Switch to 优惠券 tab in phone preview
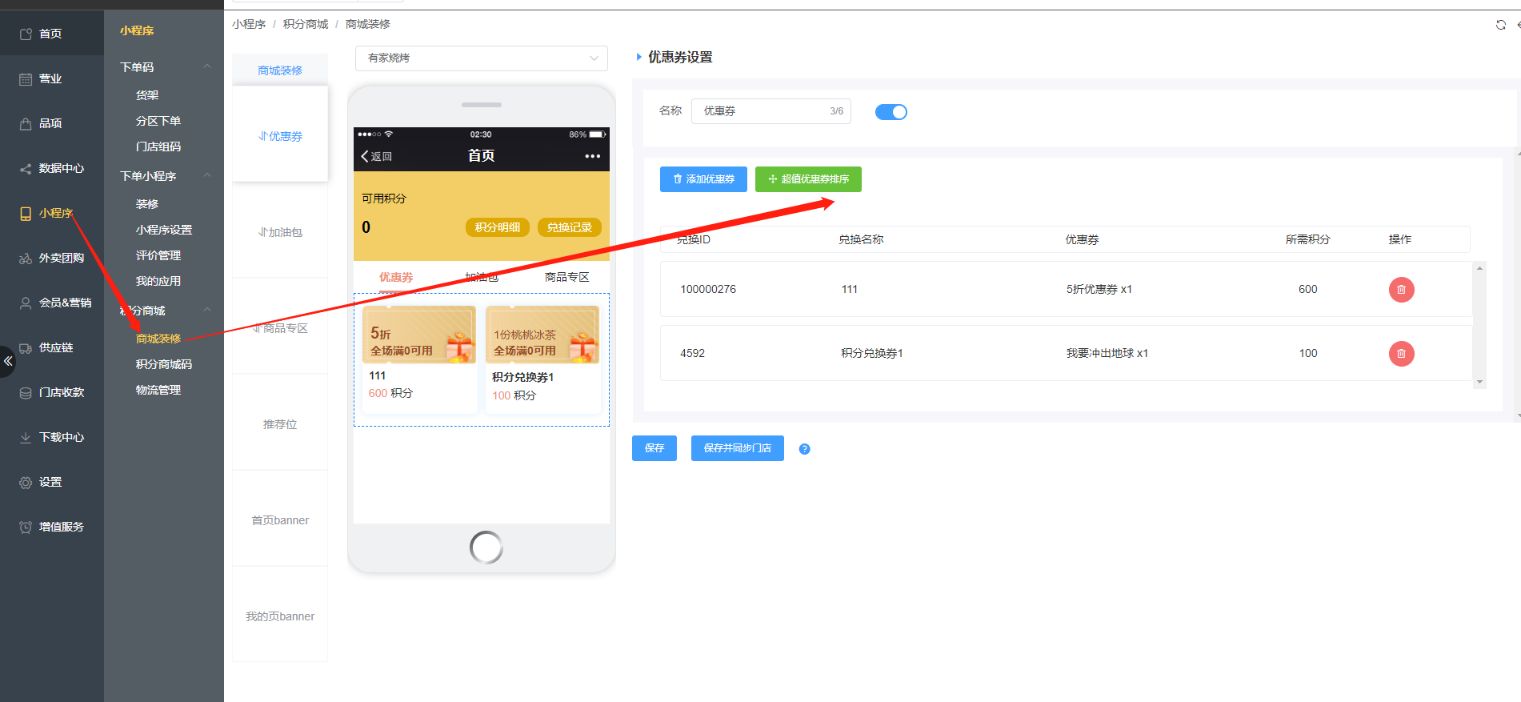 click(396, 277)
